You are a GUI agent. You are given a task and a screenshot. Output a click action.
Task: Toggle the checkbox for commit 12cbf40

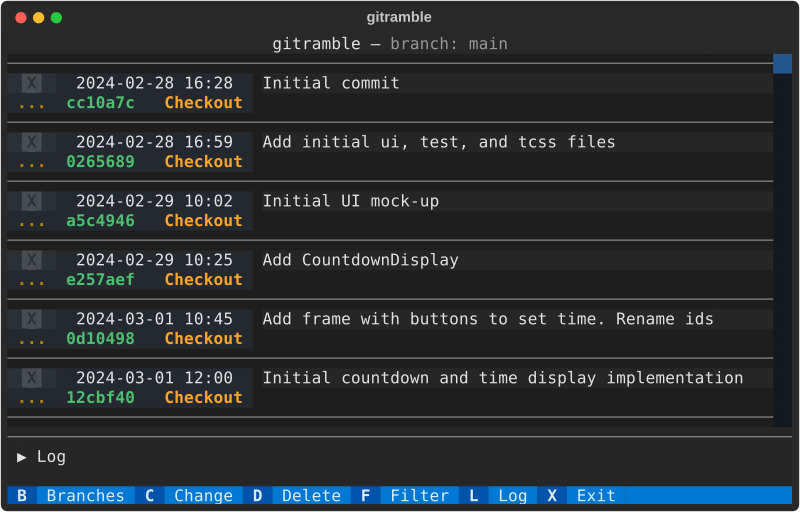32,378
